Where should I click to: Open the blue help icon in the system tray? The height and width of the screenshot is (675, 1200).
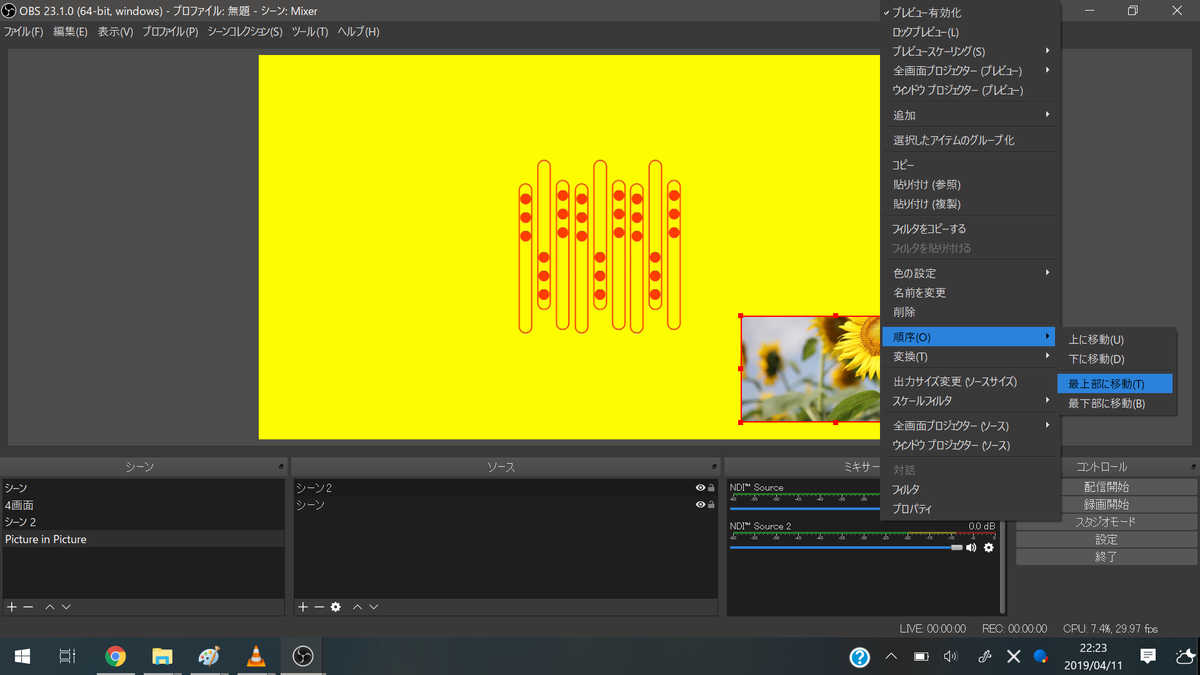[x=859, y=657]
